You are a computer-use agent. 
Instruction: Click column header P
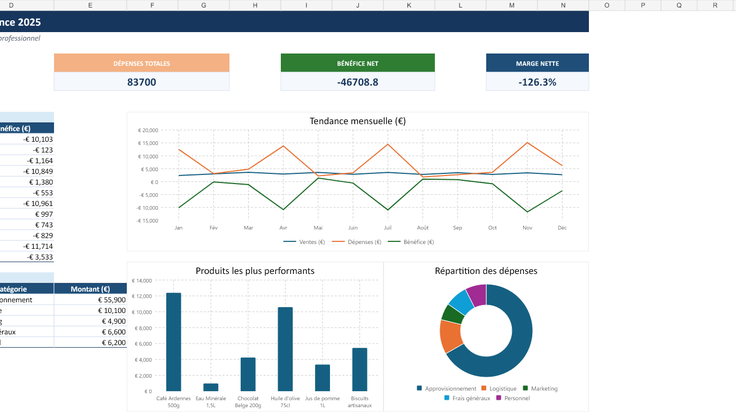pyautogui.click(x=643, y=5)
